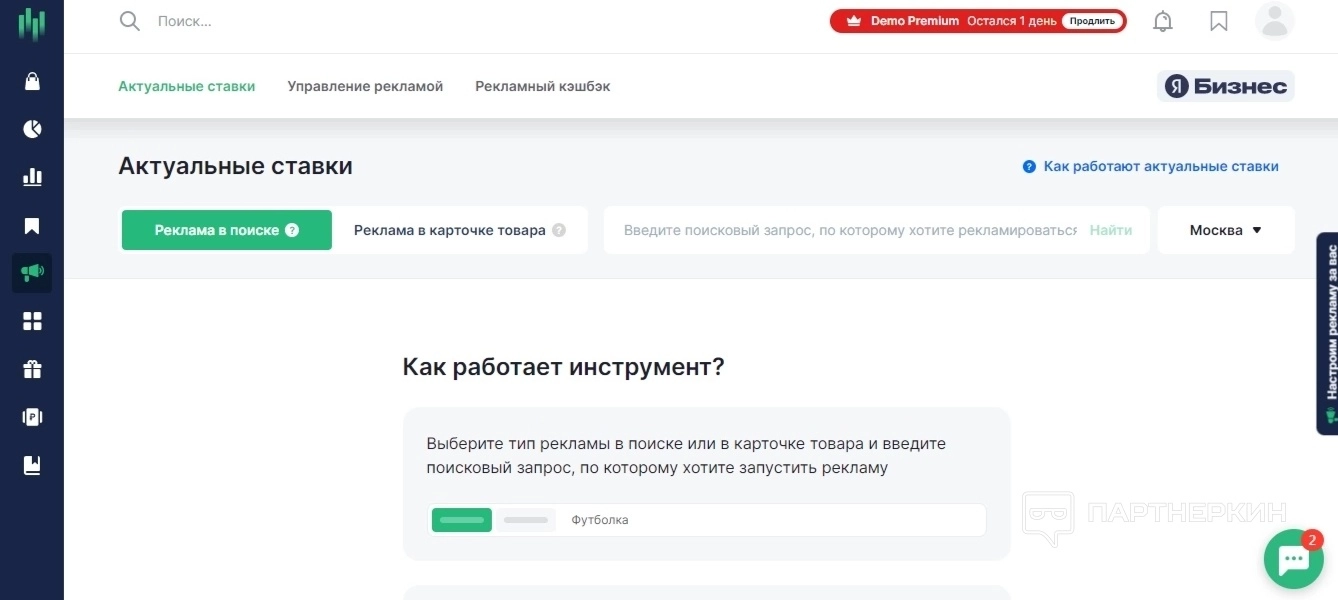The height and width of the screenshot is (600, 1338).
Task: Open the chat widget button
Action: pyautogui.click(x=1294, y=559)
